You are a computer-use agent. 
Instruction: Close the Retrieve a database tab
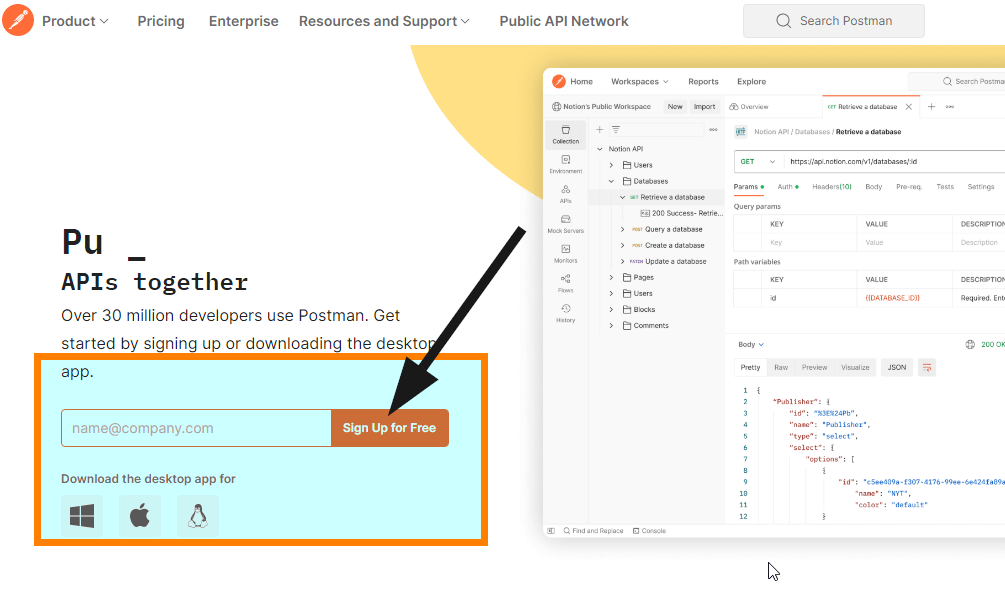pos(909,106)
